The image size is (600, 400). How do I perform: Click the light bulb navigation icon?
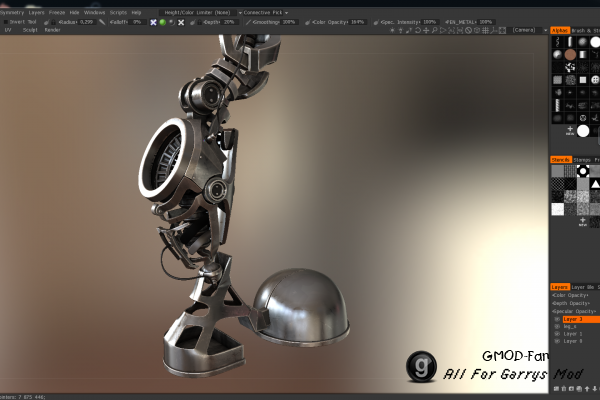401,30
